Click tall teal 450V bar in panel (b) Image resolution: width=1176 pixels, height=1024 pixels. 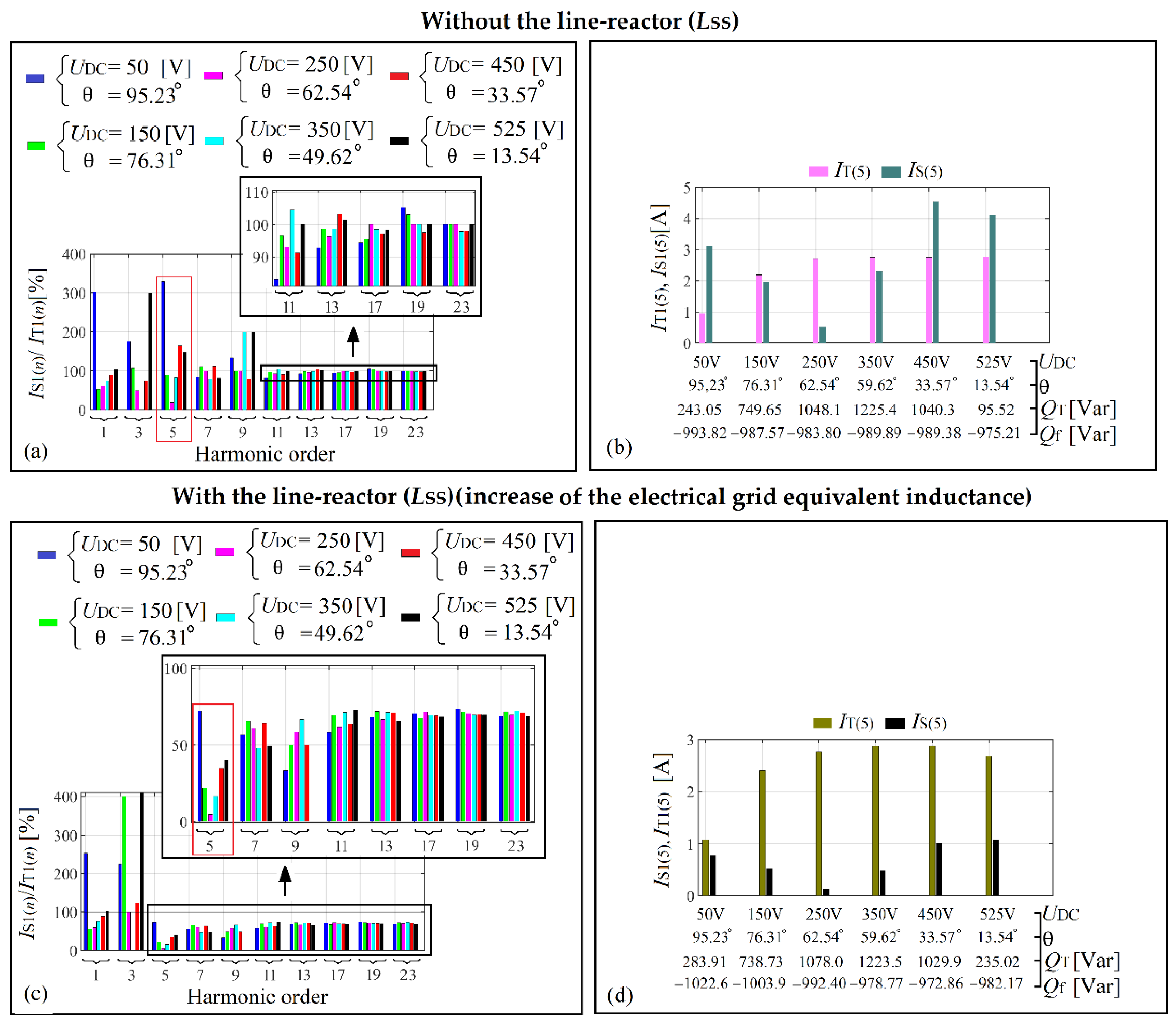point(936,271)
